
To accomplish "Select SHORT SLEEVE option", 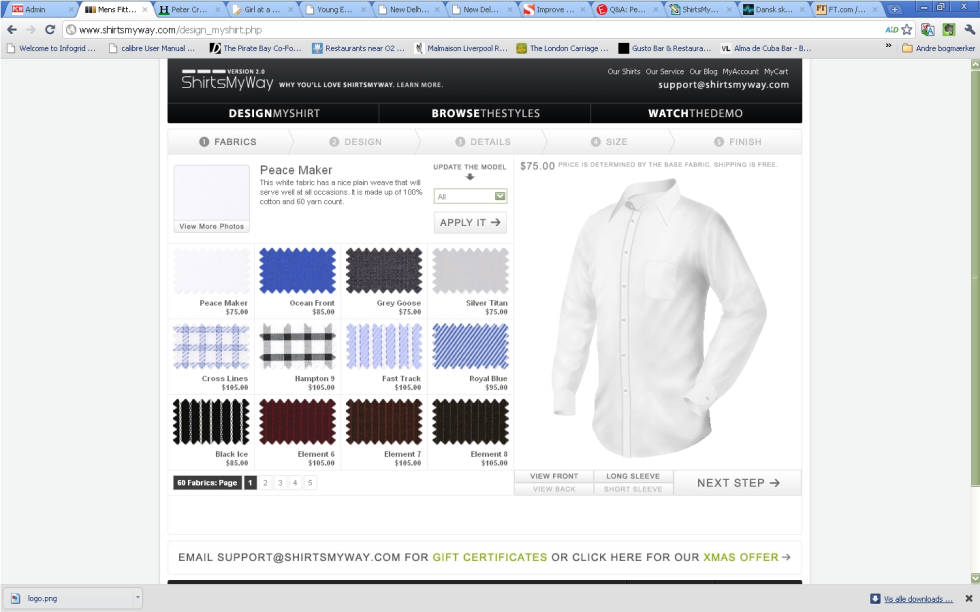I will pyautogui.click(x=633, y=489).
